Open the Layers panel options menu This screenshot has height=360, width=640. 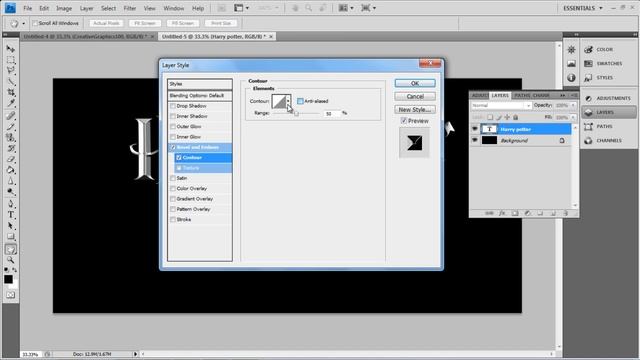click(574, 95)
